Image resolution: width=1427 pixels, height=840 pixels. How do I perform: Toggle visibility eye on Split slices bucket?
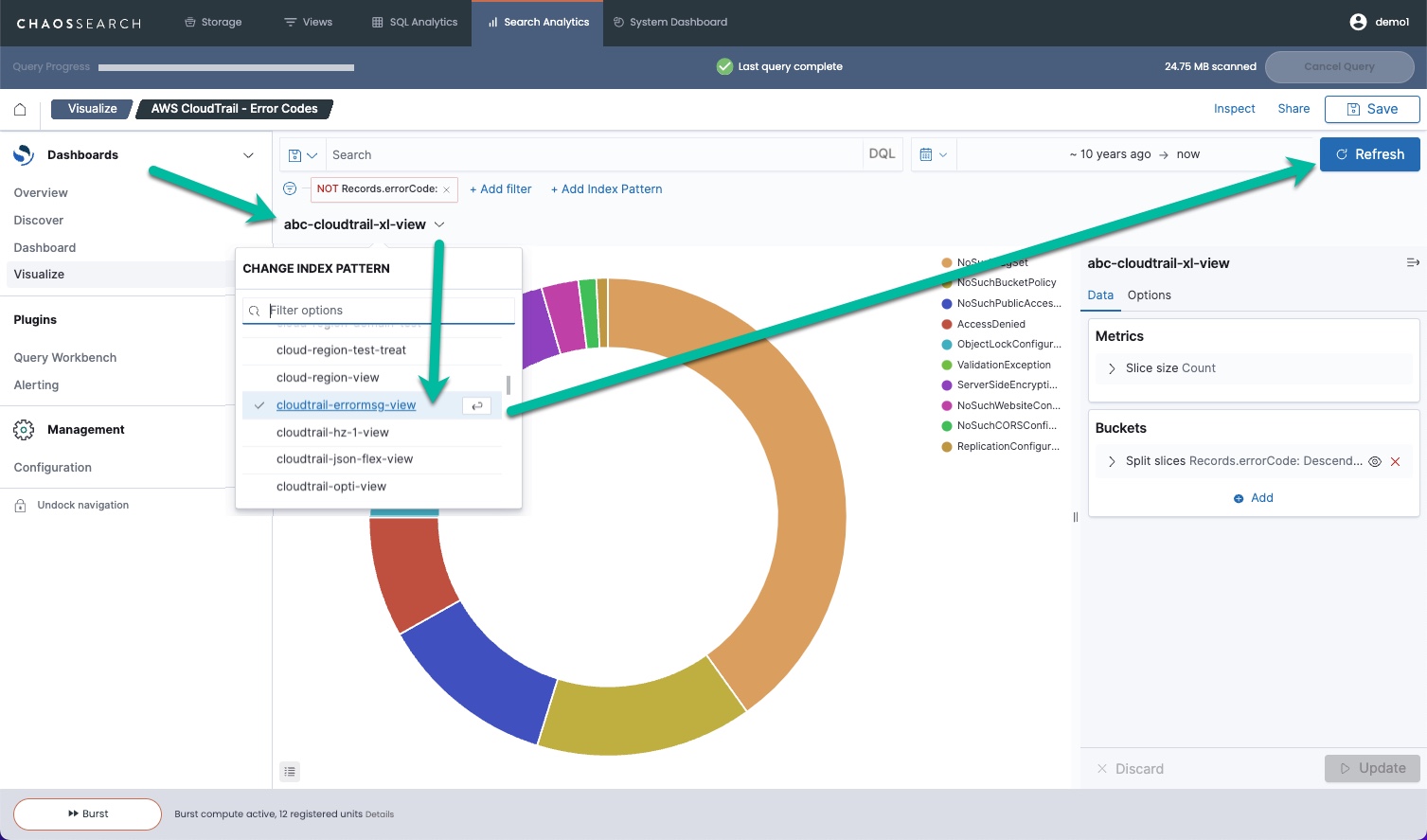click(x=1375, y=461)
